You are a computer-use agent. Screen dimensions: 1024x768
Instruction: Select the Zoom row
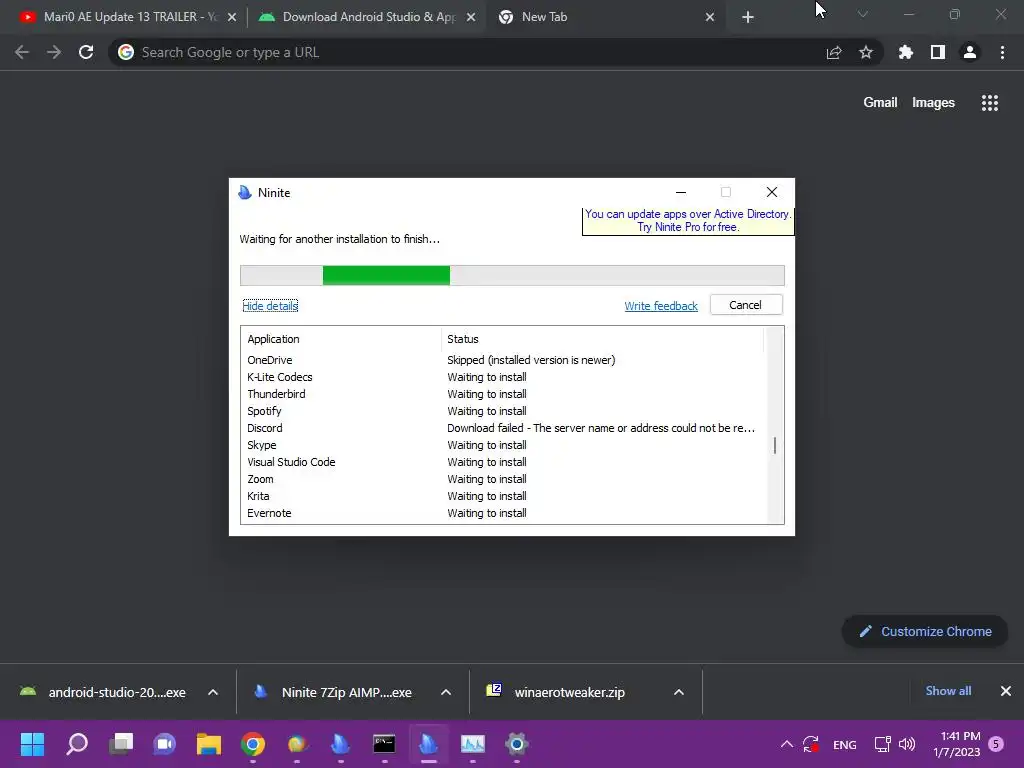[x=503, y=479]
